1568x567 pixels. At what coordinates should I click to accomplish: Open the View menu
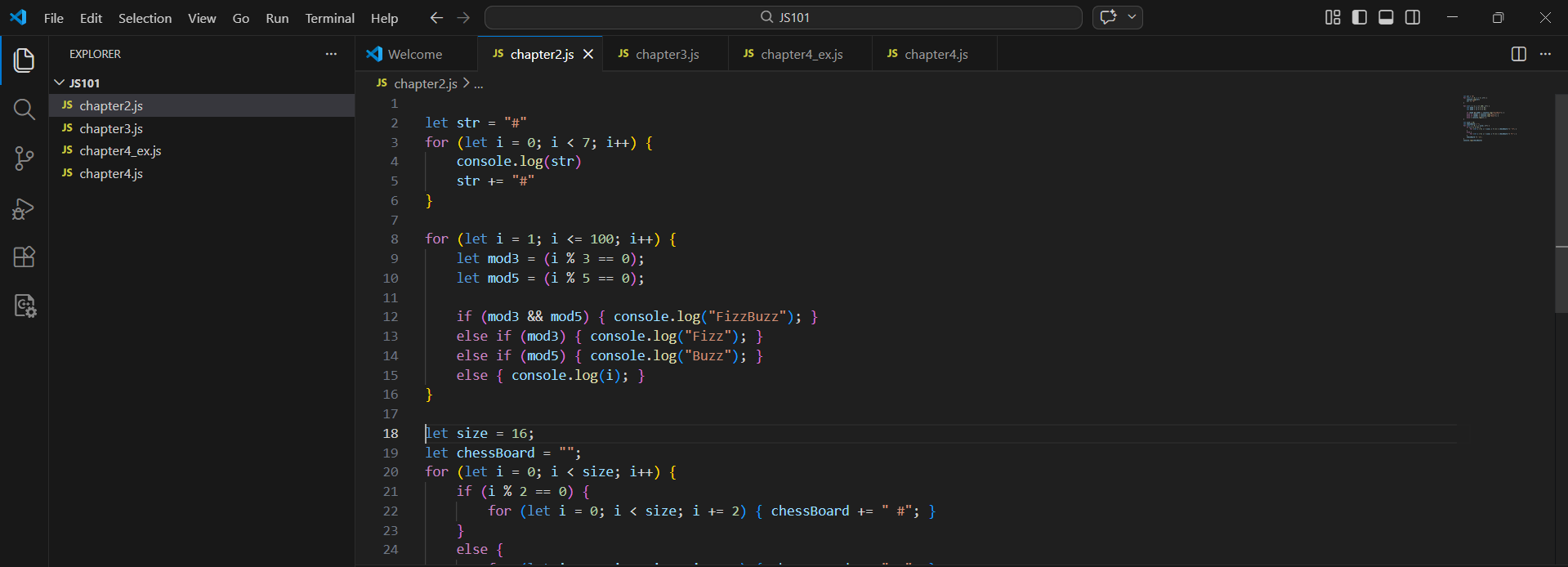coord(202,18)
